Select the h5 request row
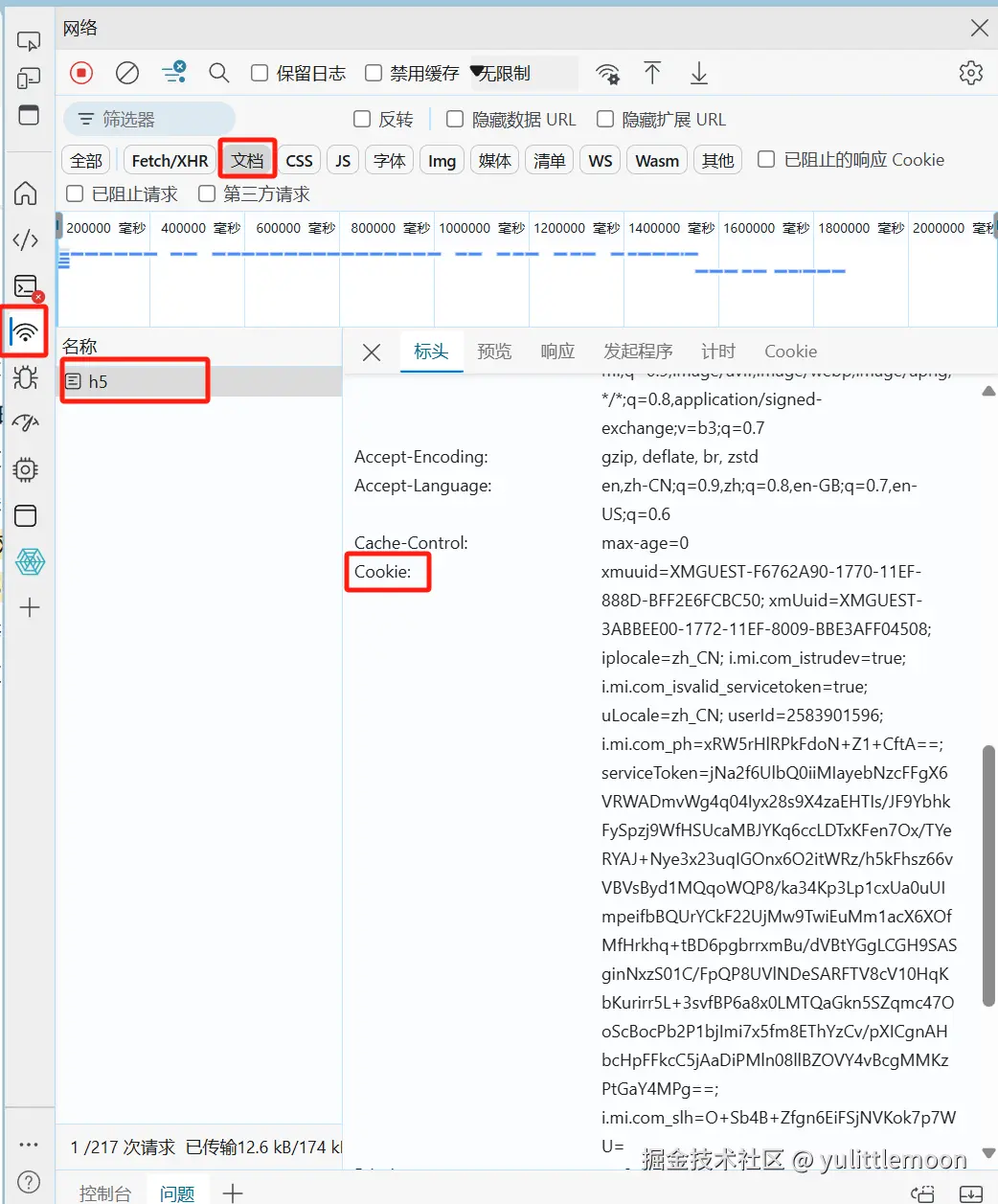 click(199, 381)
